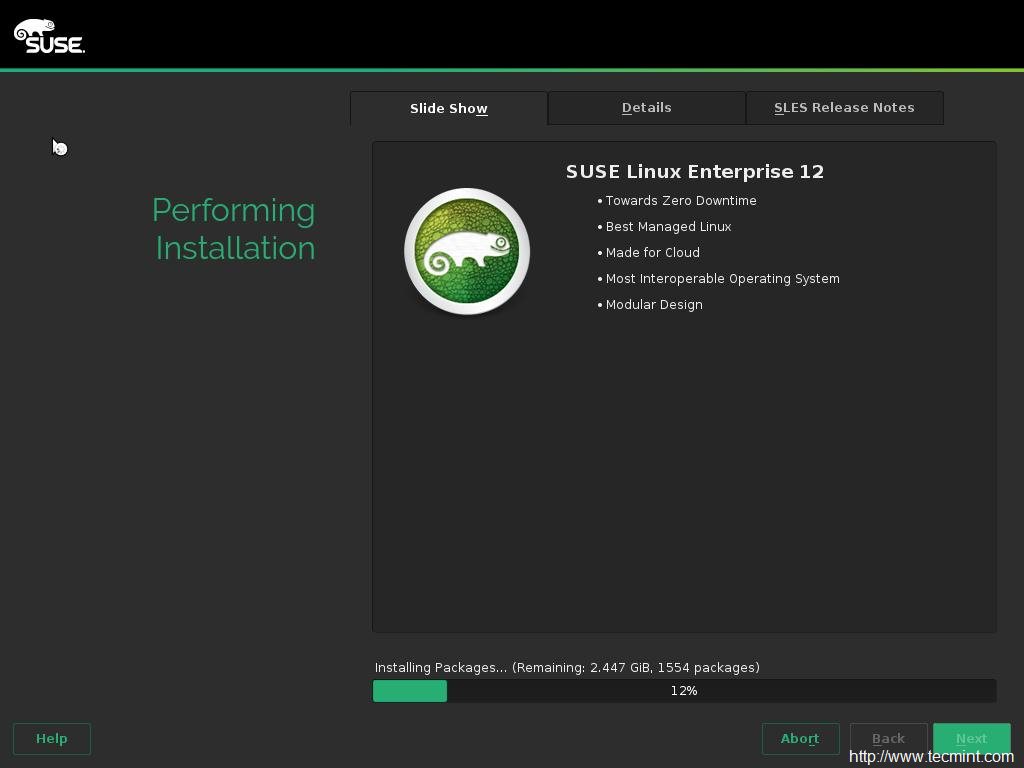Click the green filled part of progress bar
The height and width of the screenshot is (768, 1024).
[410, 691]
